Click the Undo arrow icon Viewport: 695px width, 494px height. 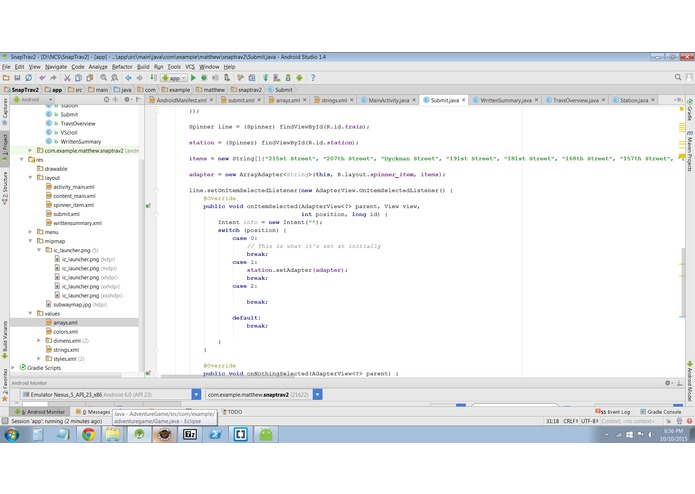coord(43,78)
